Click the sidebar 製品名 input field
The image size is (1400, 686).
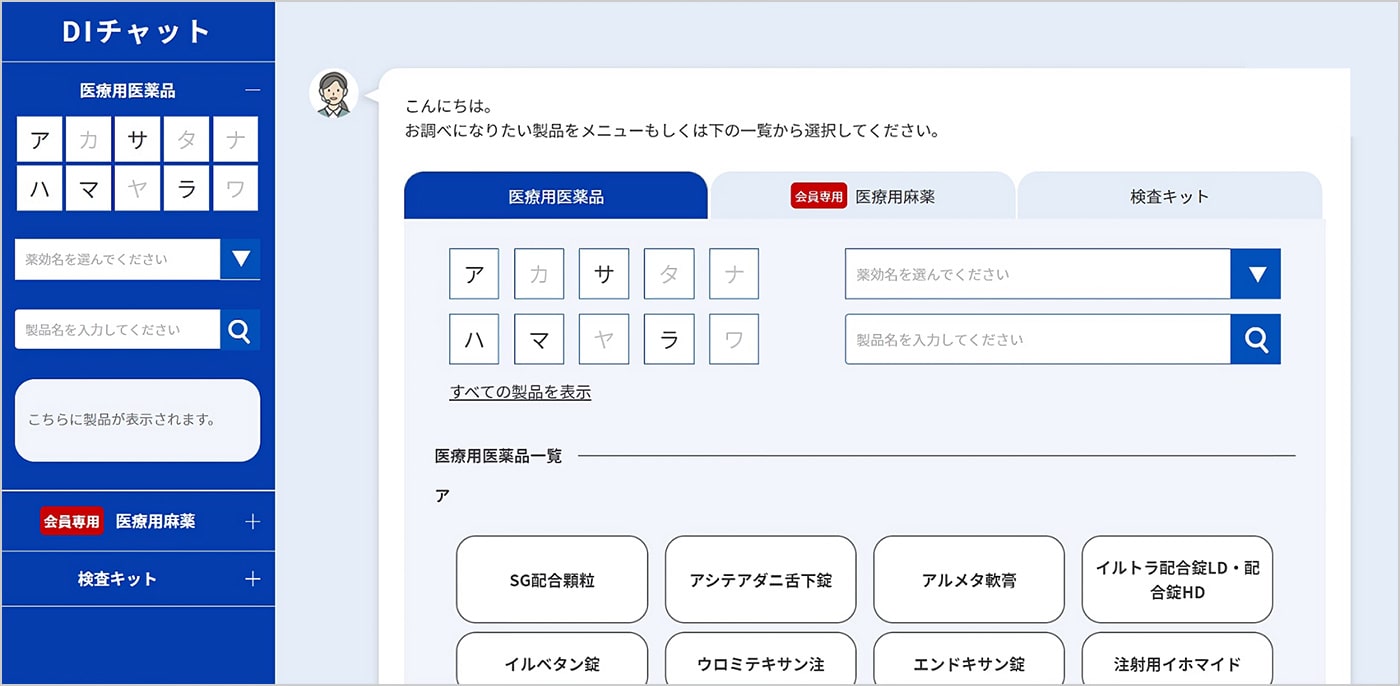tap(117, 330)
